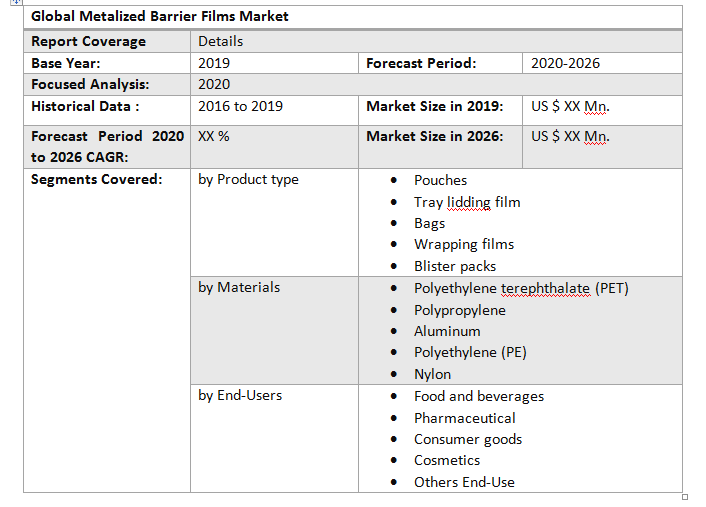The width and height of the screenshot is (706, 507).
Task: Click the "XX %" CAGR value
Action: click(213, 136)
